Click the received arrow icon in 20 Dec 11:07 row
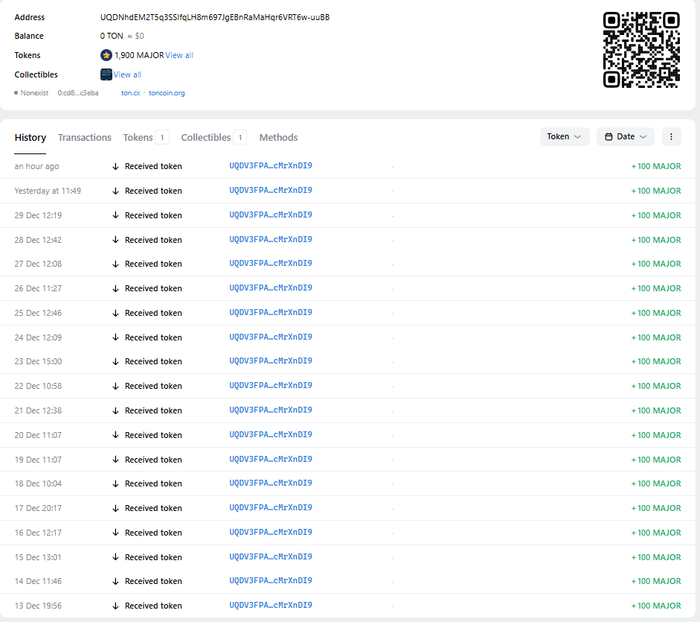The image size is (700, 622). [x=115, y=435]
